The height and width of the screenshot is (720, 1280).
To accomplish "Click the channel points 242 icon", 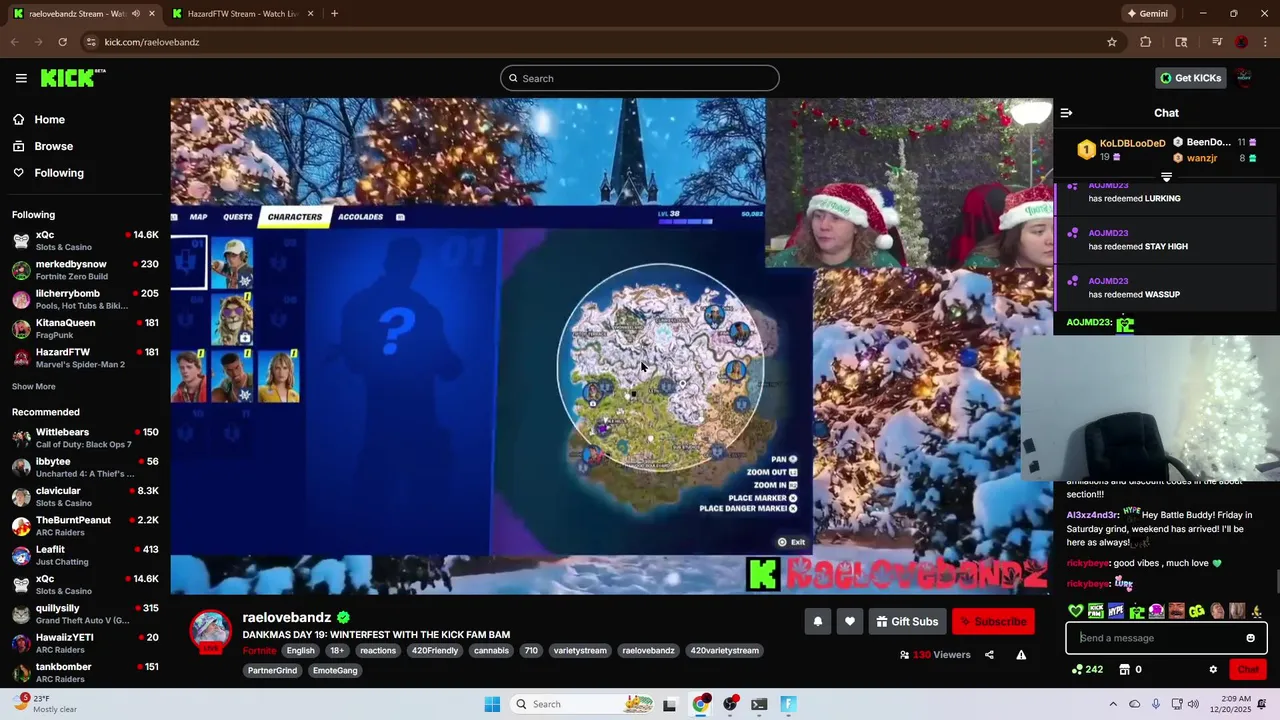I will [1087, 669].
